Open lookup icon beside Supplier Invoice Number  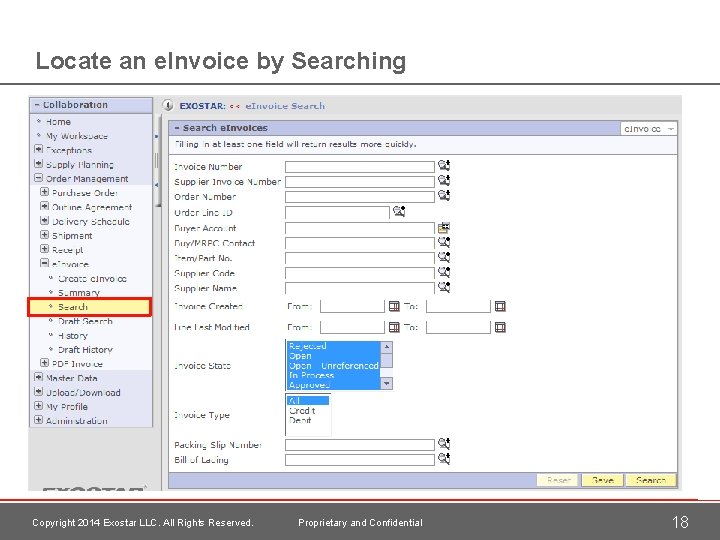(x=444, y=180)
